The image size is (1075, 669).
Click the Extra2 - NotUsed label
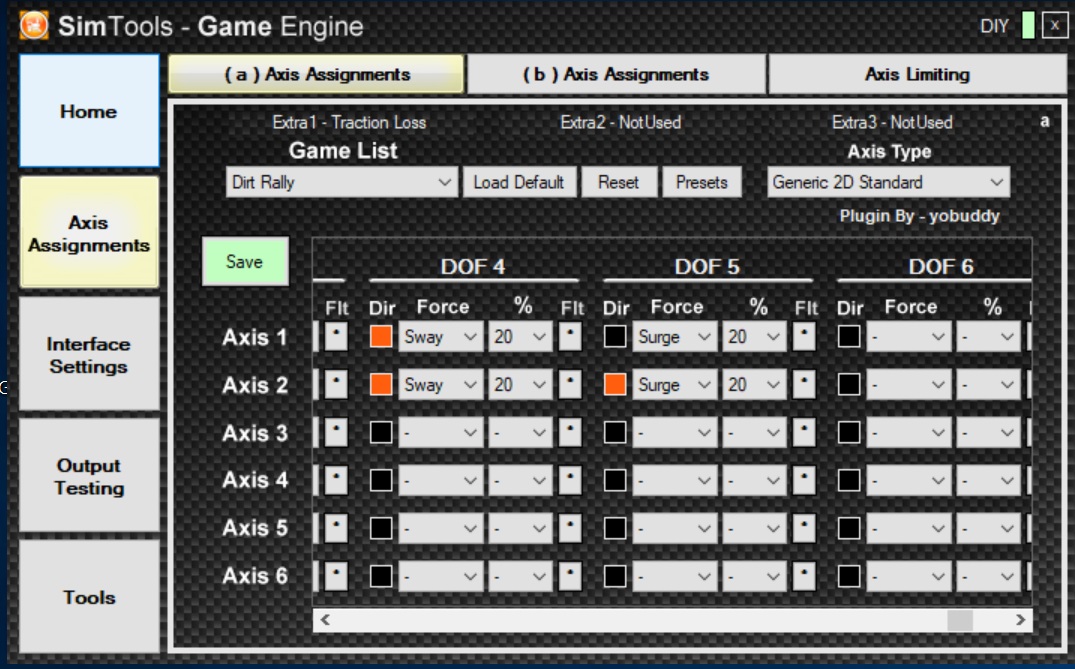(620, 123)
